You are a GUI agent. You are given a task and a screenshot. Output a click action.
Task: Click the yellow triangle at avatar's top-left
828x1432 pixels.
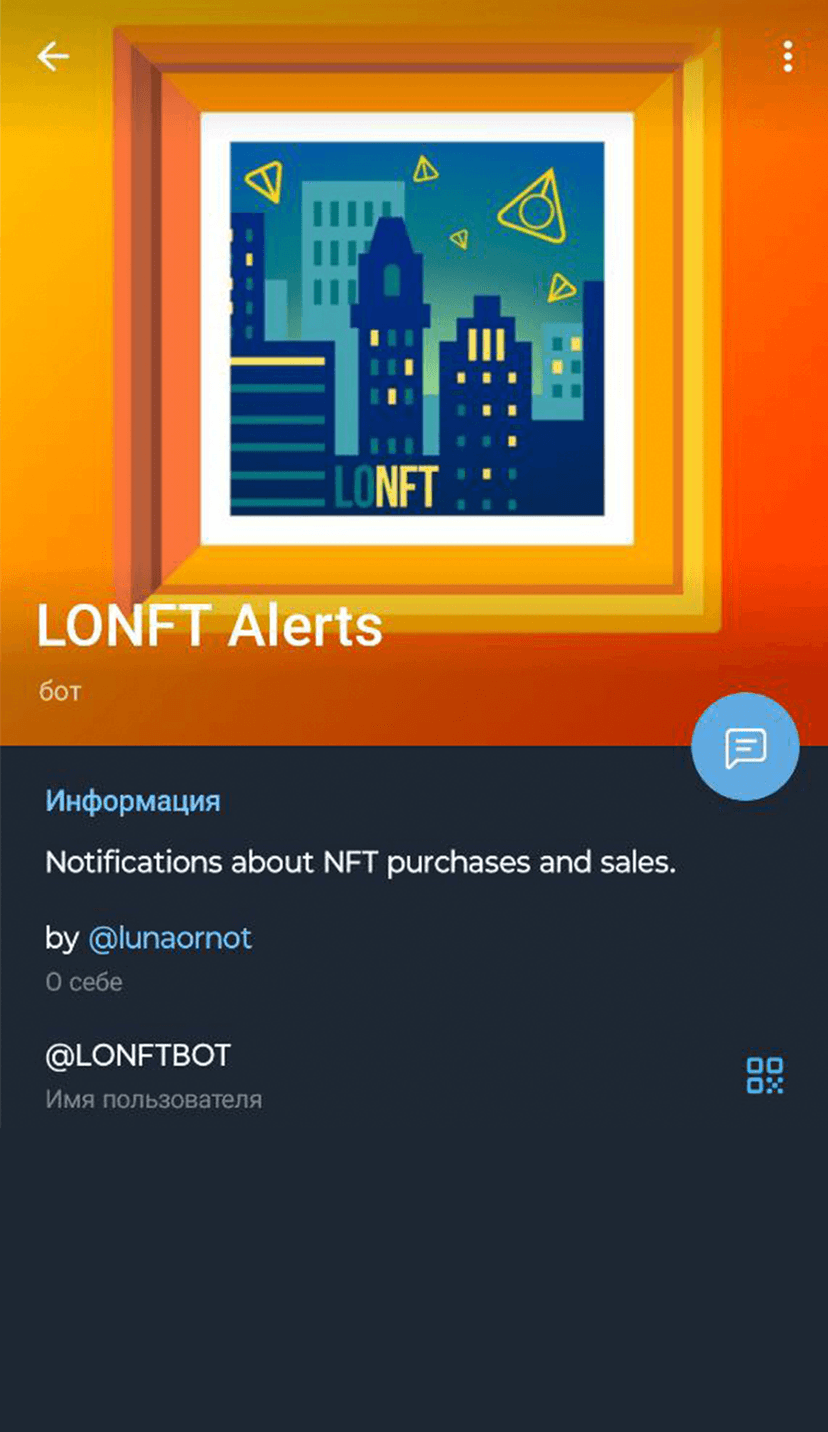[261, 182]
